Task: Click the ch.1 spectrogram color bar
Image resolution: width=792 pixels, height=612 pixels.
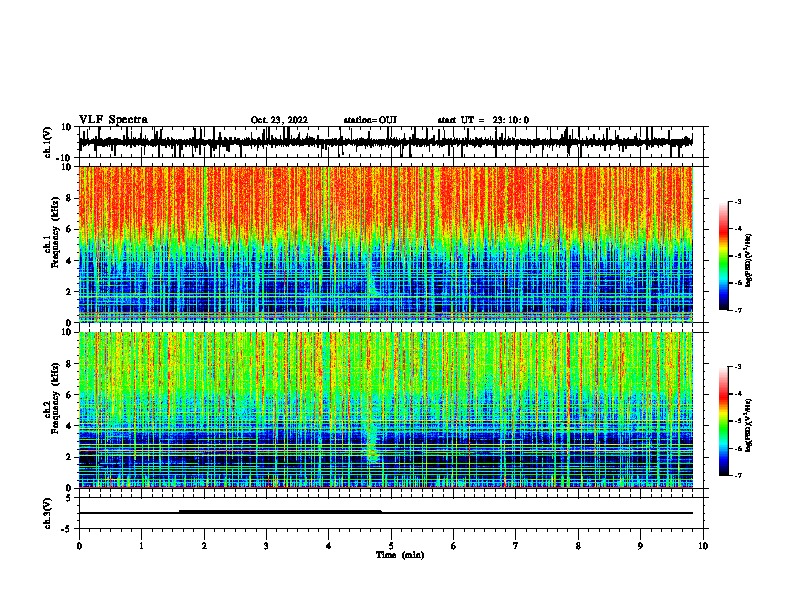Action: pos(723,256)
